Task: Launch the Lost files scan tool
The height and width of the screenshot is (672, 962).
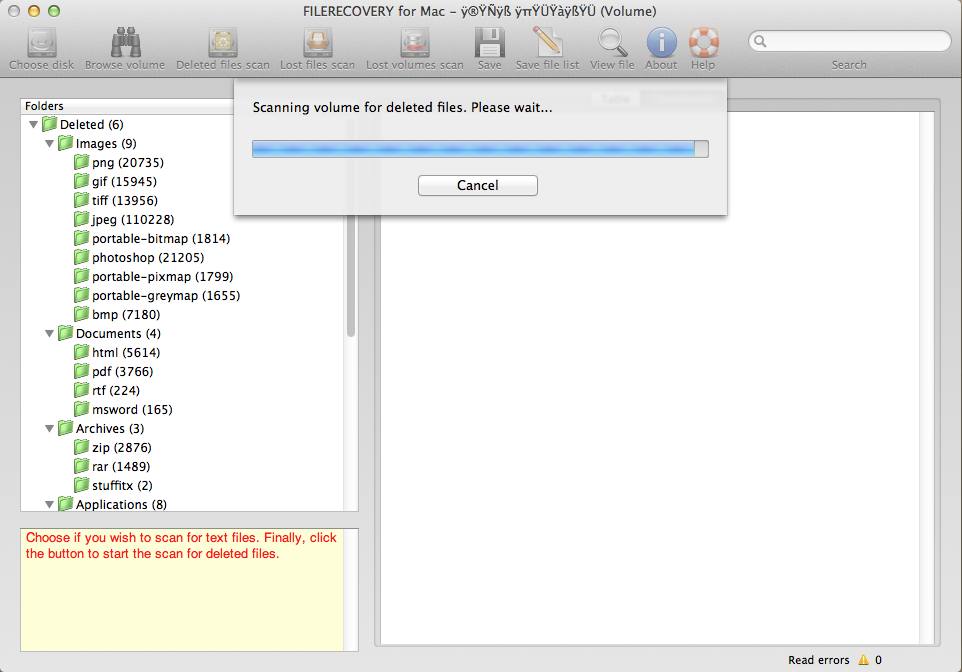Action: [317, 42]
